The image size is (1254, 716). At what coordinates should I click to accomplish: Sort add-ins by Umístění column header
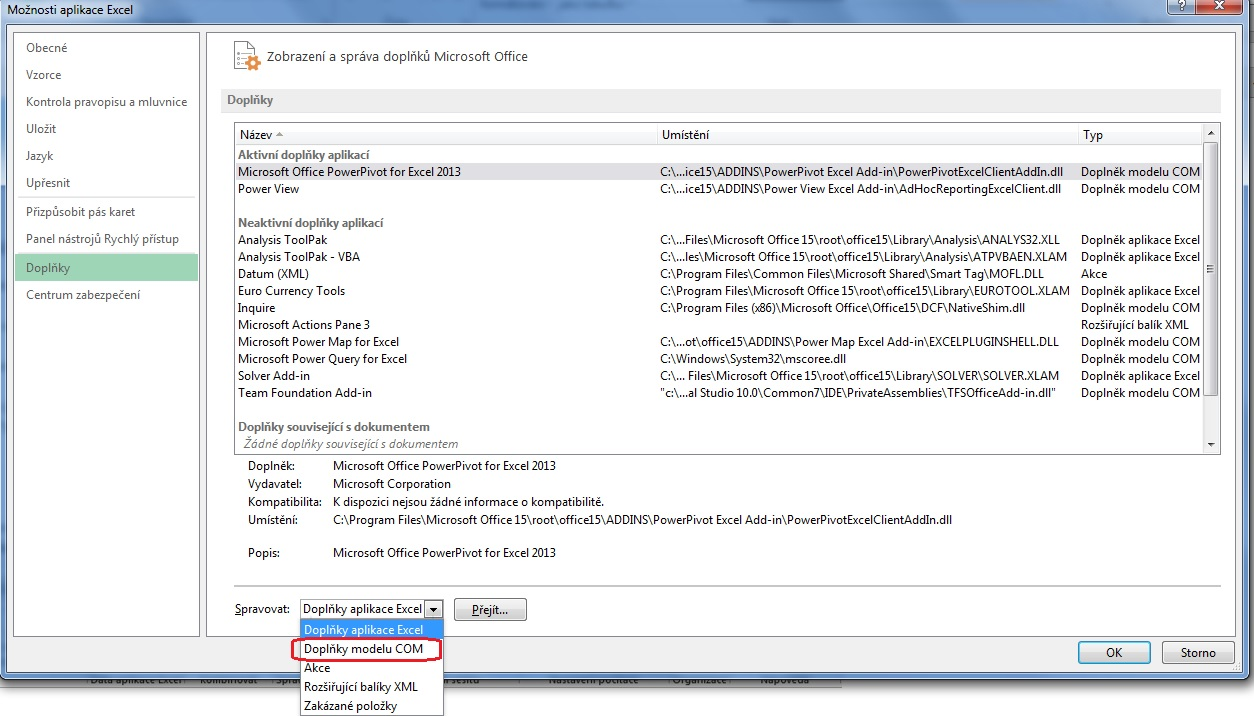pos(867,135)
